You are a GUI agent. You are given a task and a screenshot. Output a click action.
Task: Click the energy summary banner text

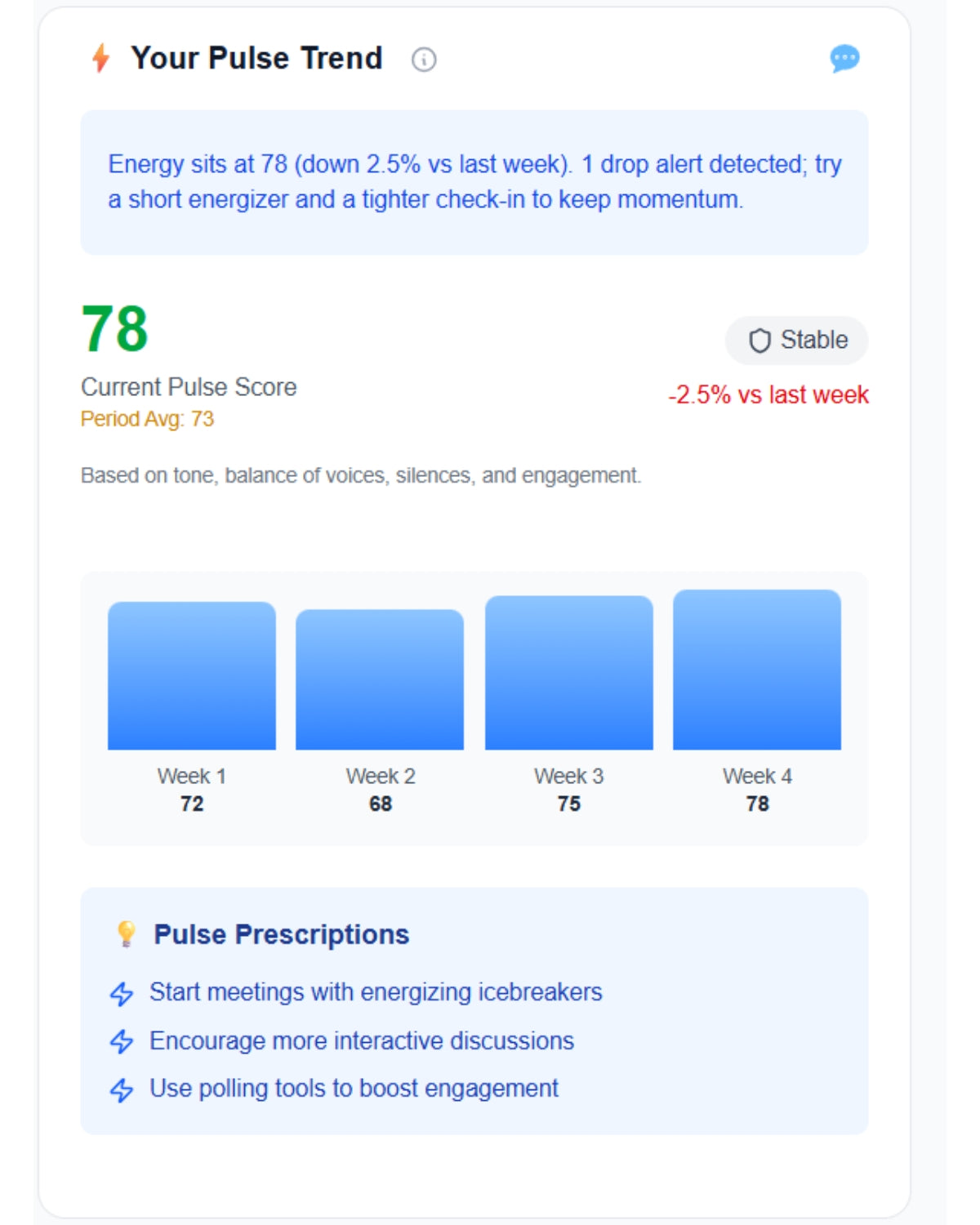pos(474,181)
